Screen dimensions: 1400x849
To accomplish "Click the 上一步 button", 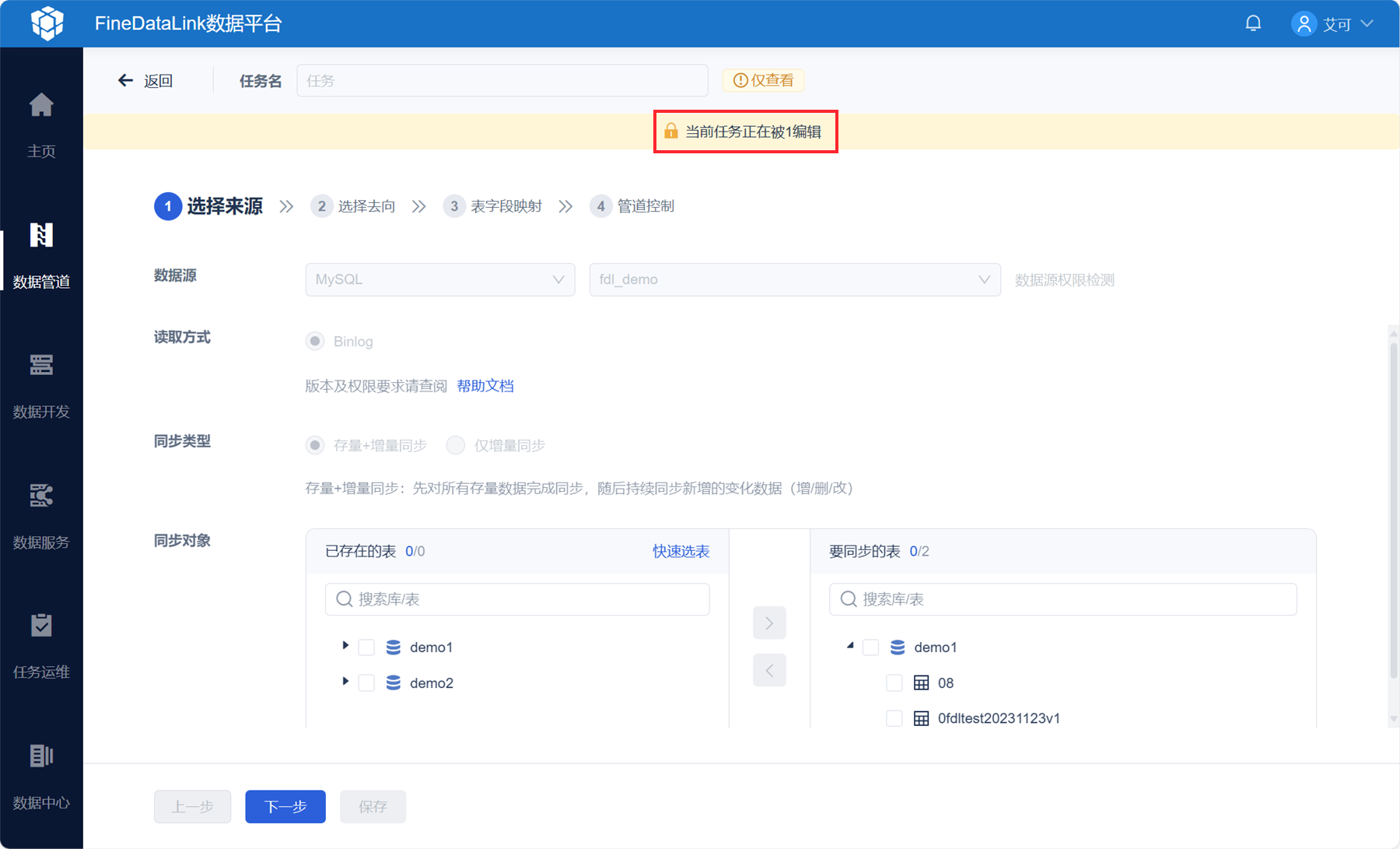I will coord(193,807).
